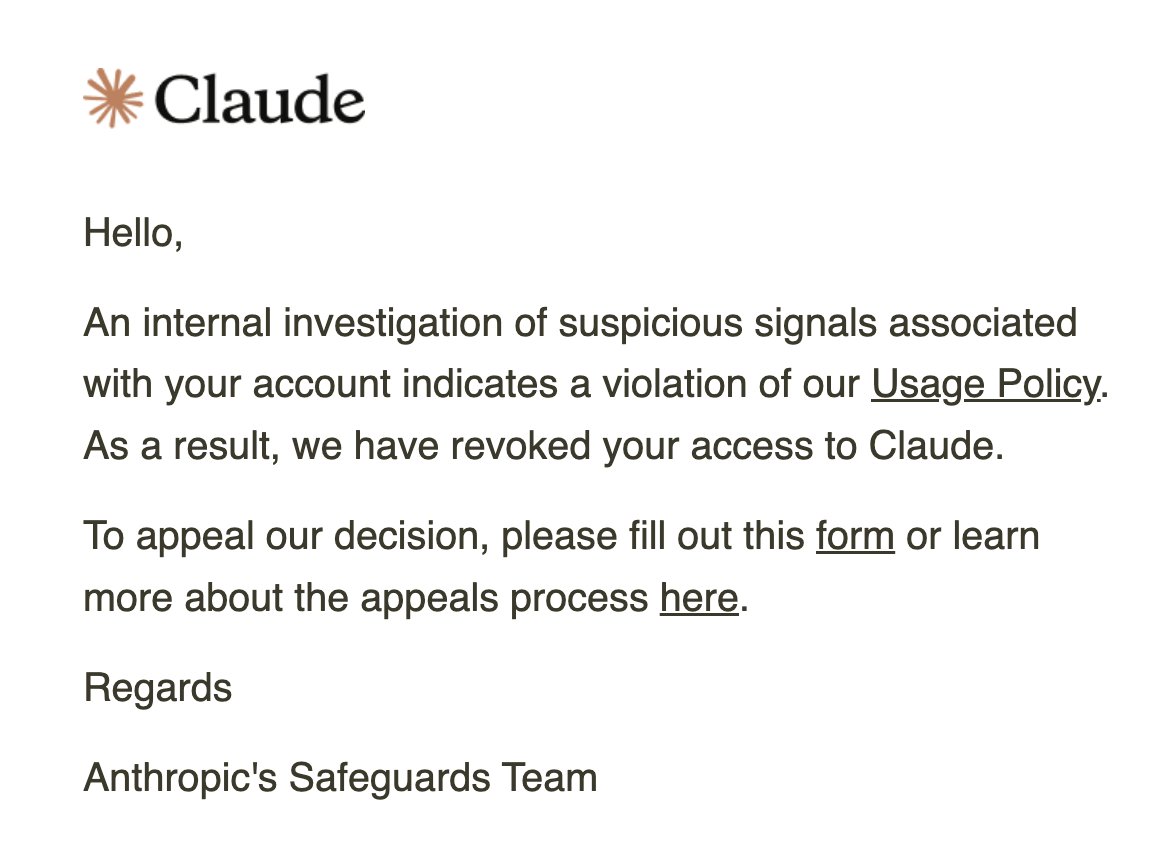Click the phrase 'with your account'

pyautogui.click(x=237, y=385)
